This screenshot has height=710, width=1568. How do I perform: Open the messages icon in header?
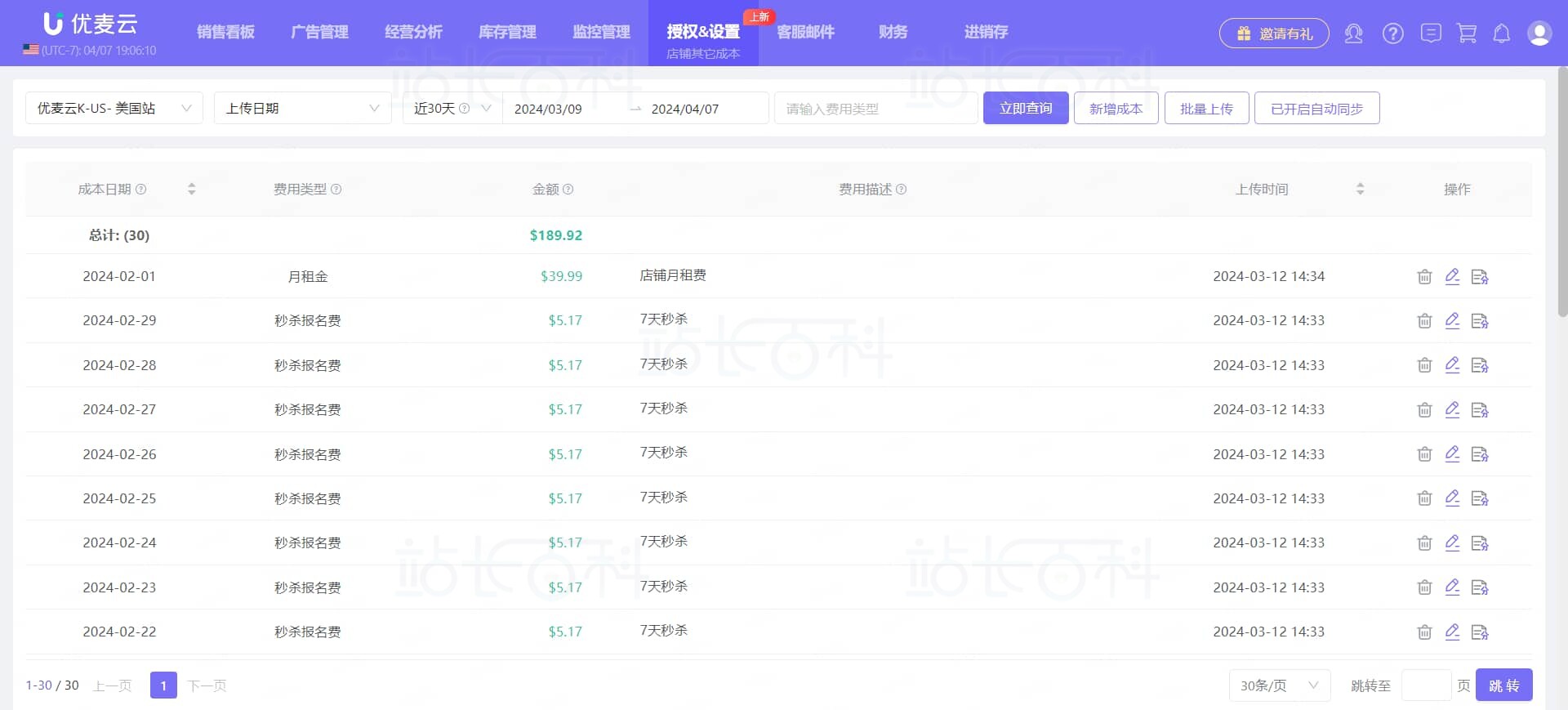[1430, 33]
